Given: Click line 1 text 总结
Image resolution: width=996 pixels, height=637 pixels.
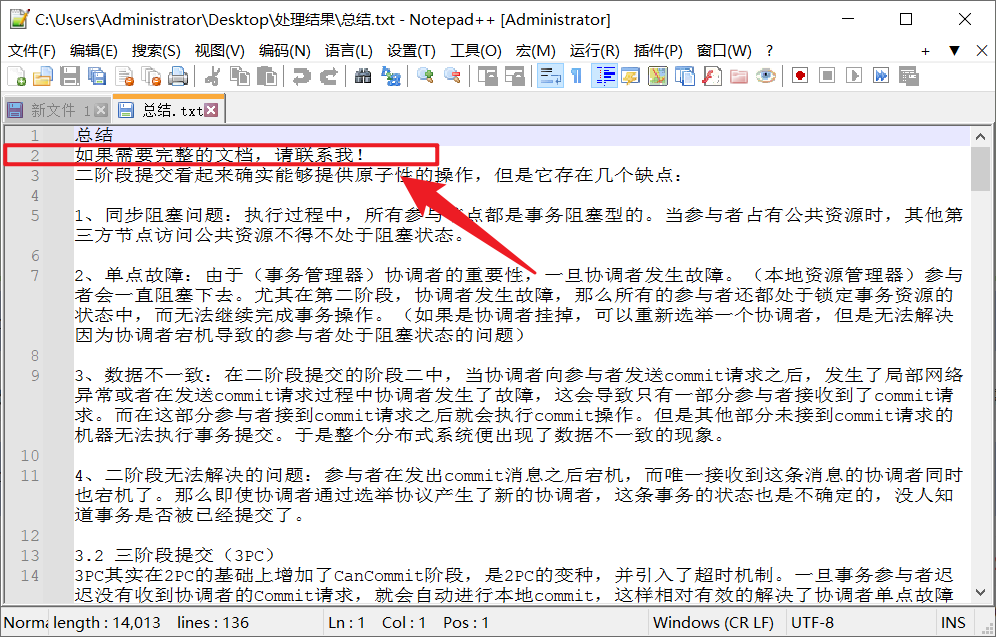Looking at the screenshot, I should pos(94,135).
